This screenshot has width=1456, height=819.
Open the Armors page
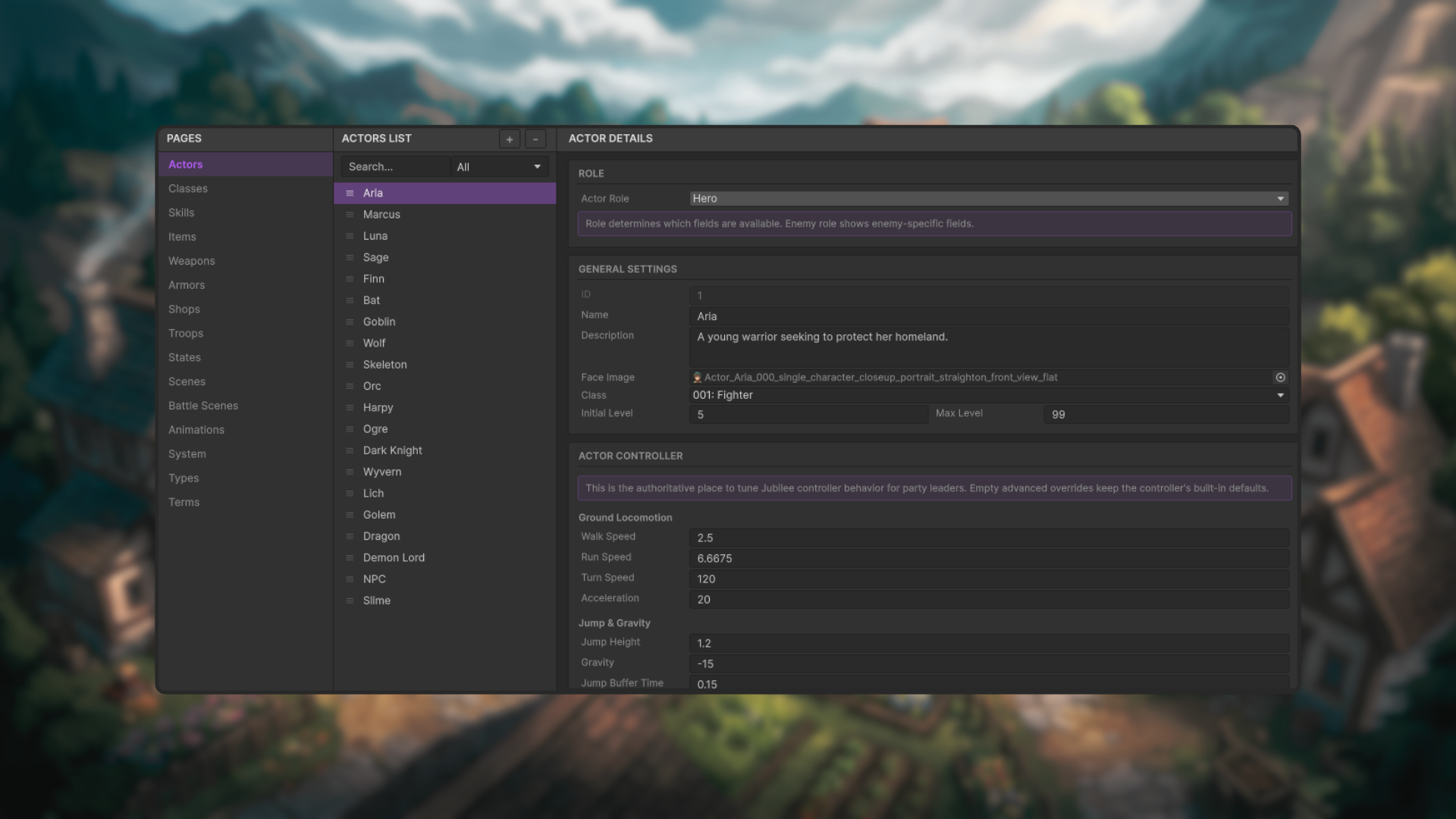point(246,285)
